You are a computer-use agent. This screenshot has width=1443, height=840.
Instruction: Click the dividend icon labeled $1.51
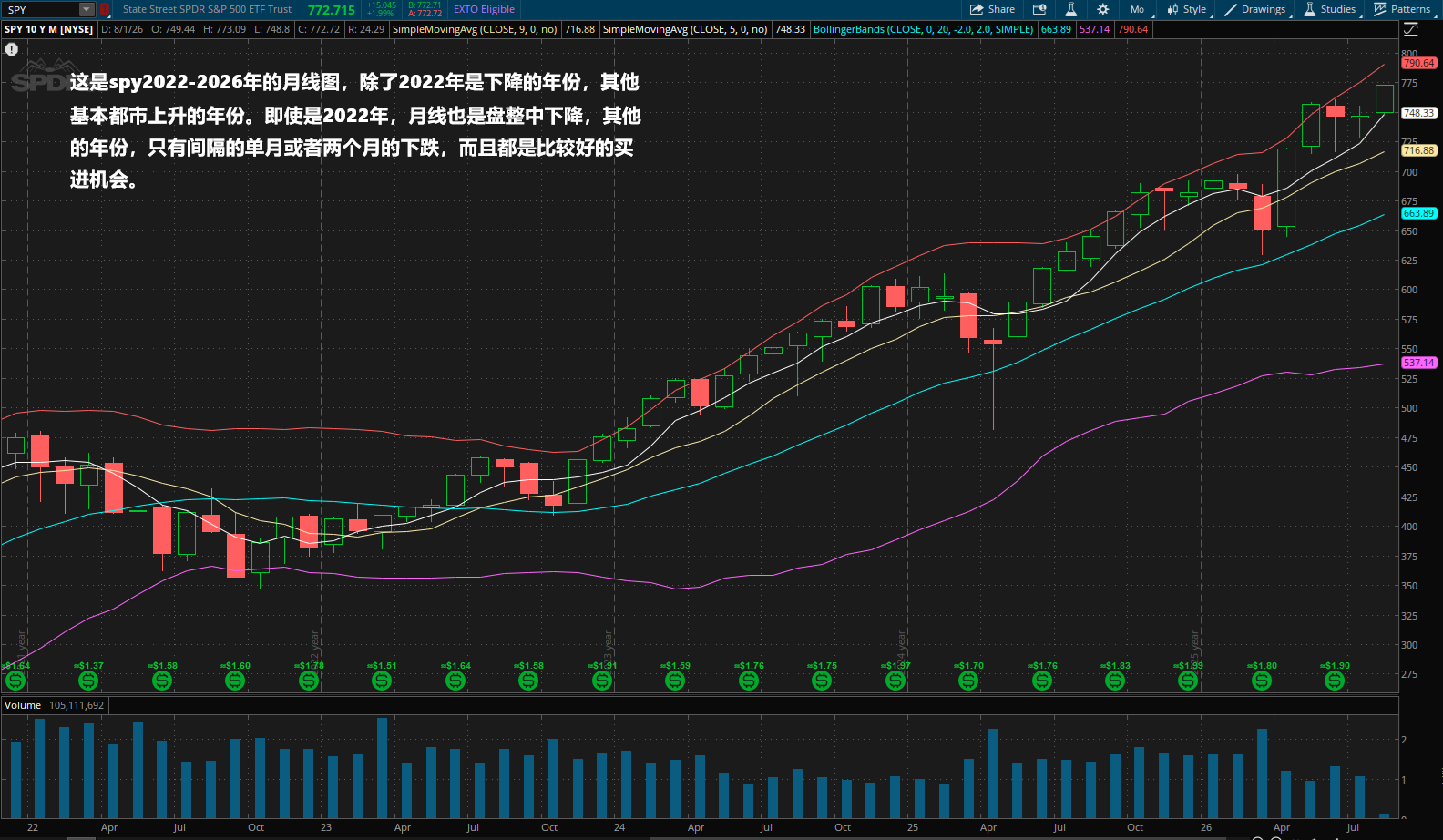pyautogui.click(x=382, y=681)
